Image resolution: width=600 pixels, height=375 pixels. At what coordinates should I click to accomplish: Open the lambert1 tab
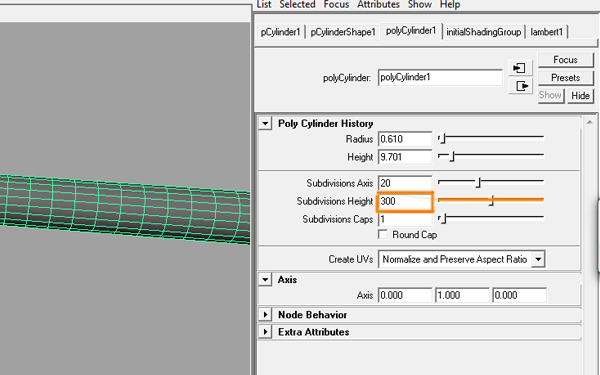pyautogui.click(x=546, y=32)
